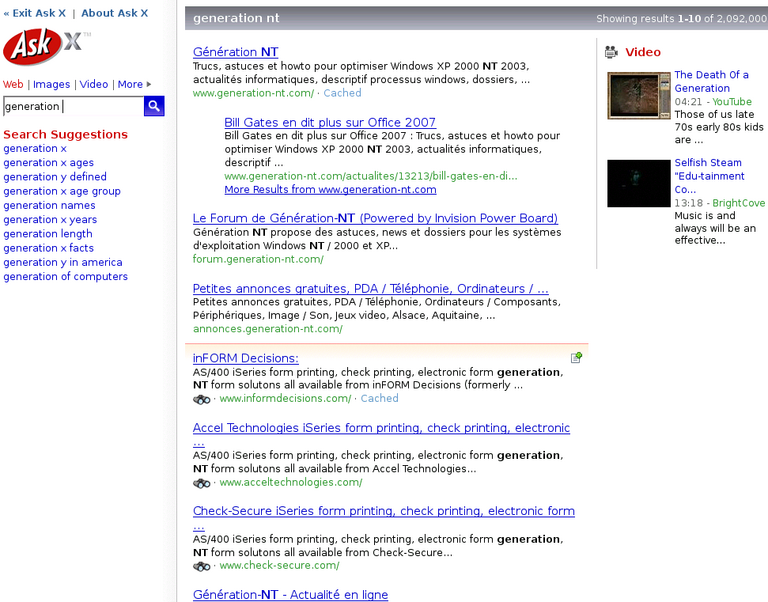Click the Exit Ask X link
The height and width of the screenshot is (602, 768).
pos(35,13)
